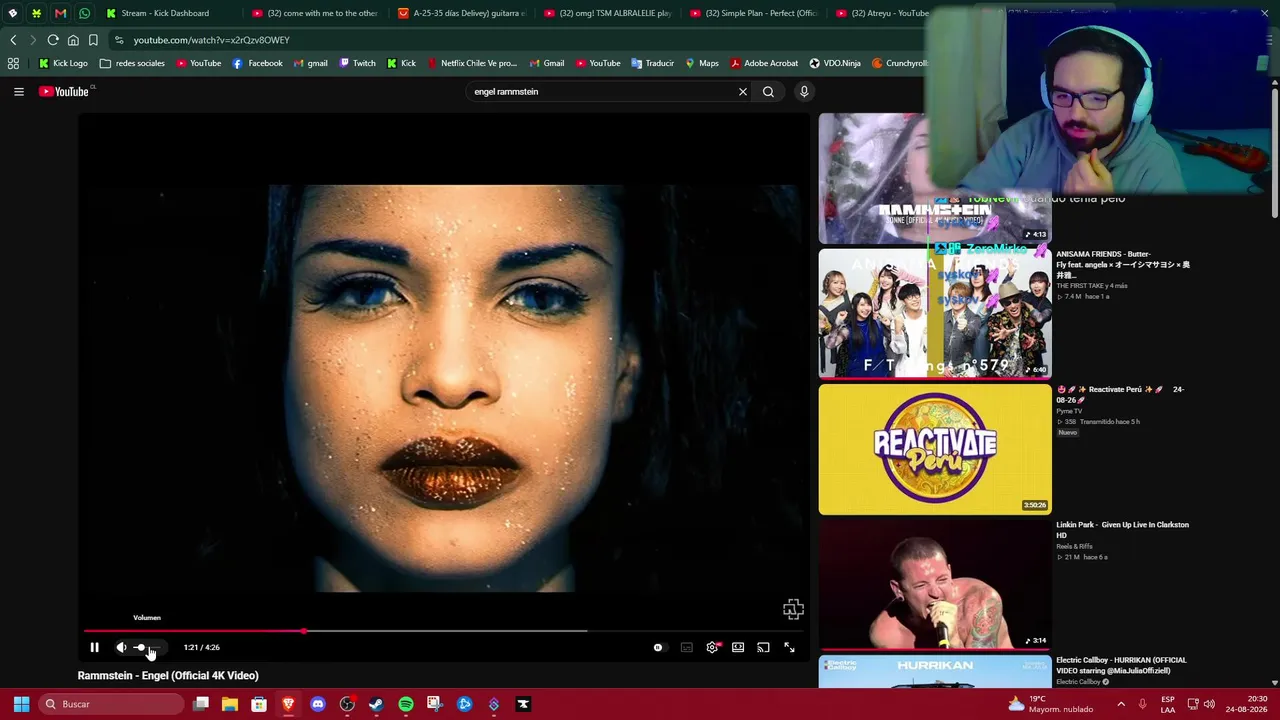Viewport: 1280px width, 720px height.
Task: Click the 'Rammstein - Engel (Official 4K Video)' title
Action: point(168,676)
